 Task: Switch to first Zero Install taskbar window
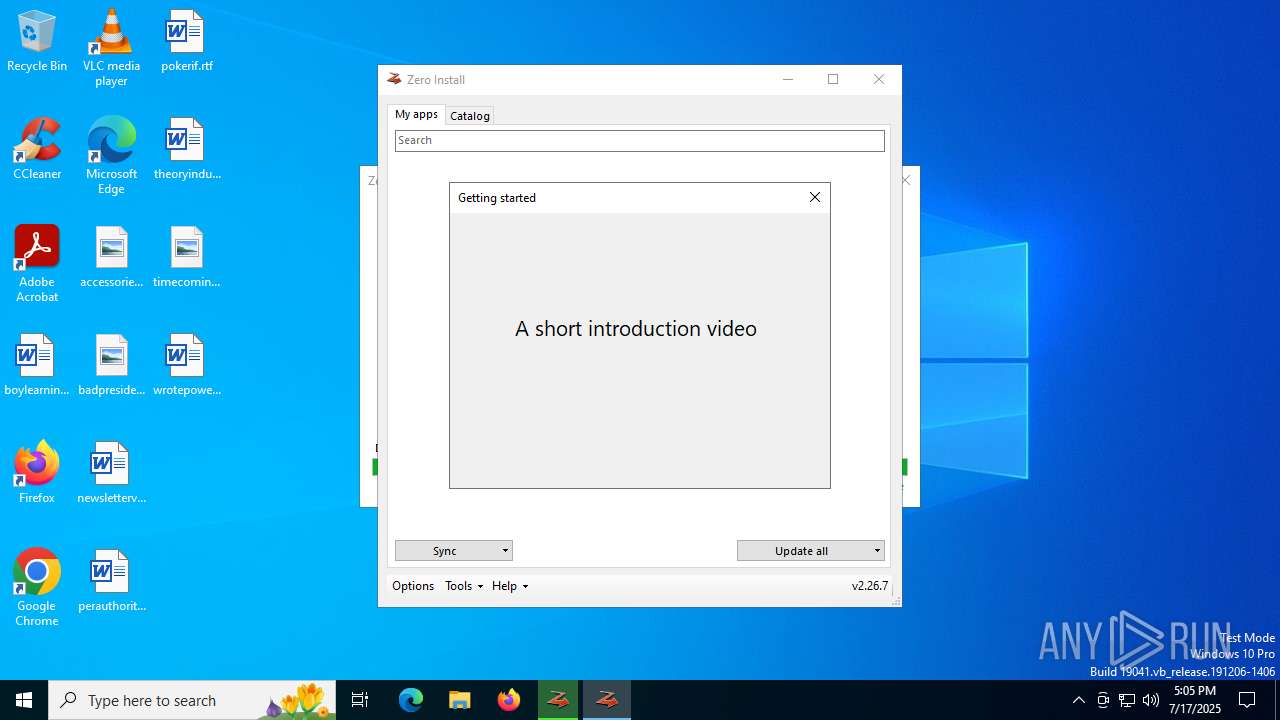[558, 700]
